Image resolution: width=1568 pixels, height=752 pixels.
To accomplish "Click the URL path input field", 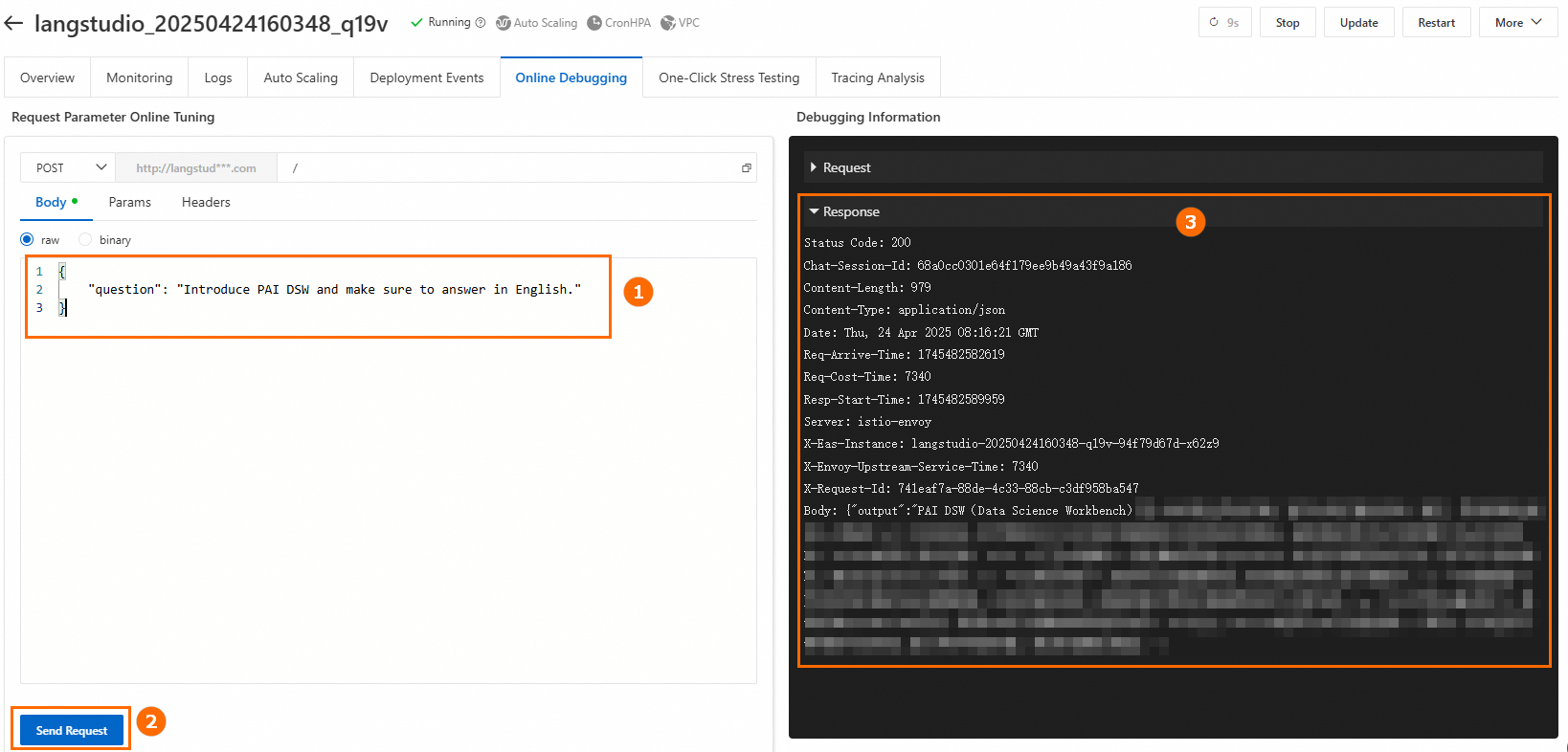I will click(x=507, y=167).
